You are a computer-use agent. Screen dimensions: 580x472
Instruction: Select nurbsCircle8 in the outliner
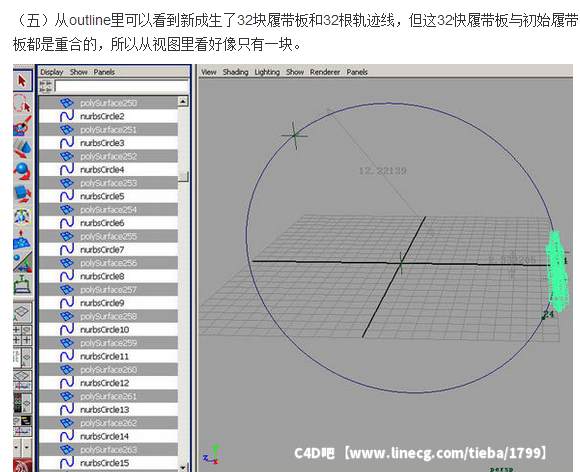point(108,276)
